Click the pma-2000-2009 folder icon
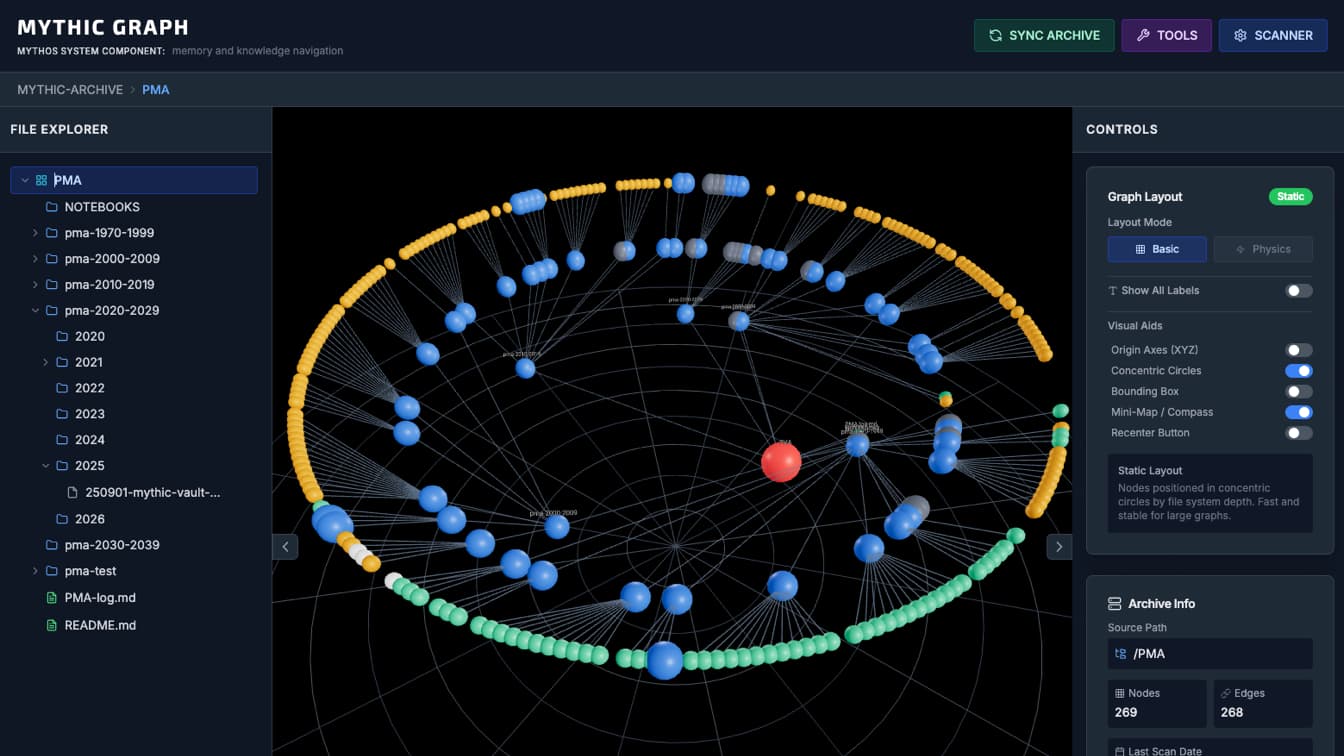The width and height of the screenshot is (1344, 756). tap(52, 259)
